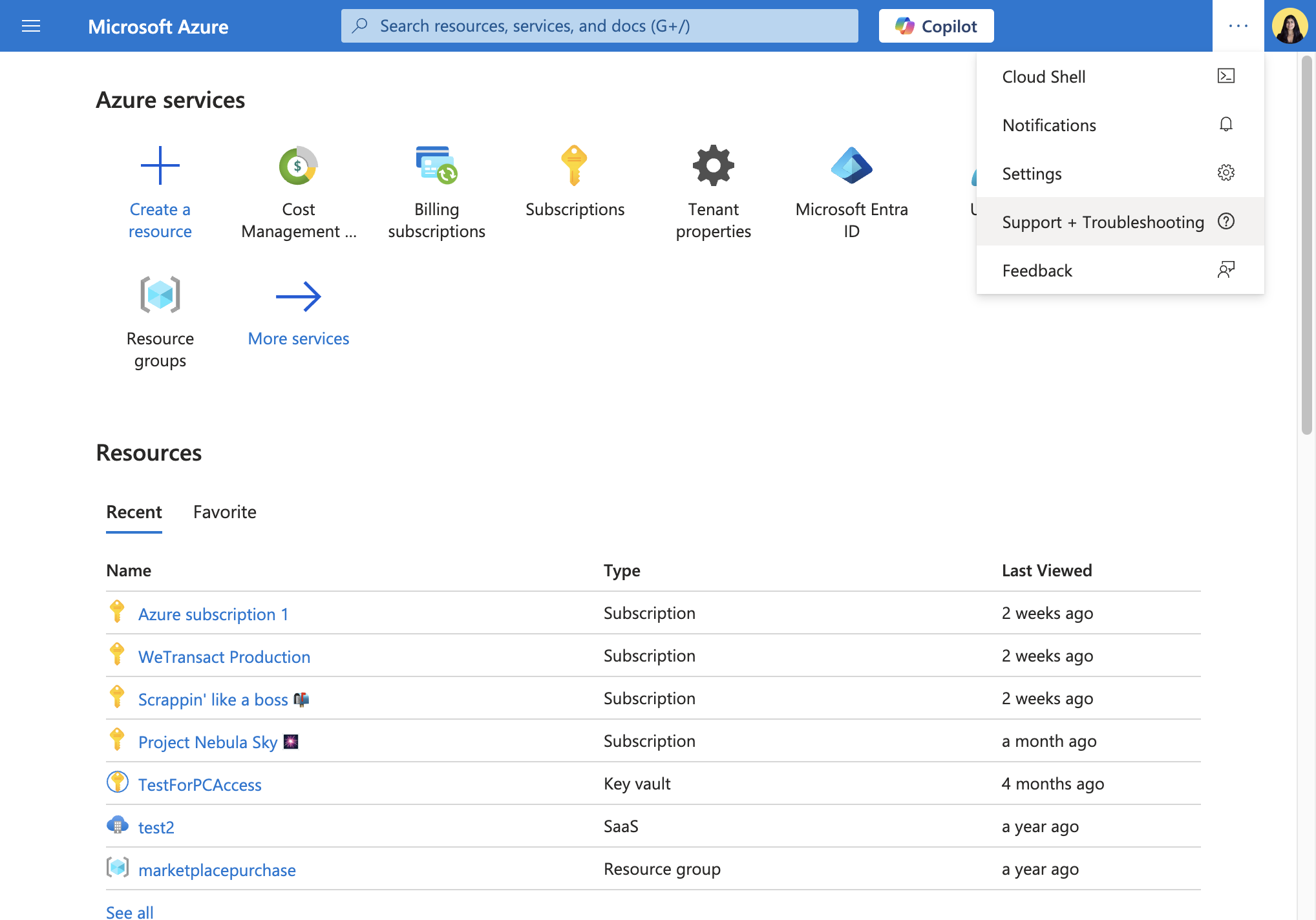Toggle the three-dot overflow menu
This screenshot has height=920, width=1316.
[x=1238, y=26]
